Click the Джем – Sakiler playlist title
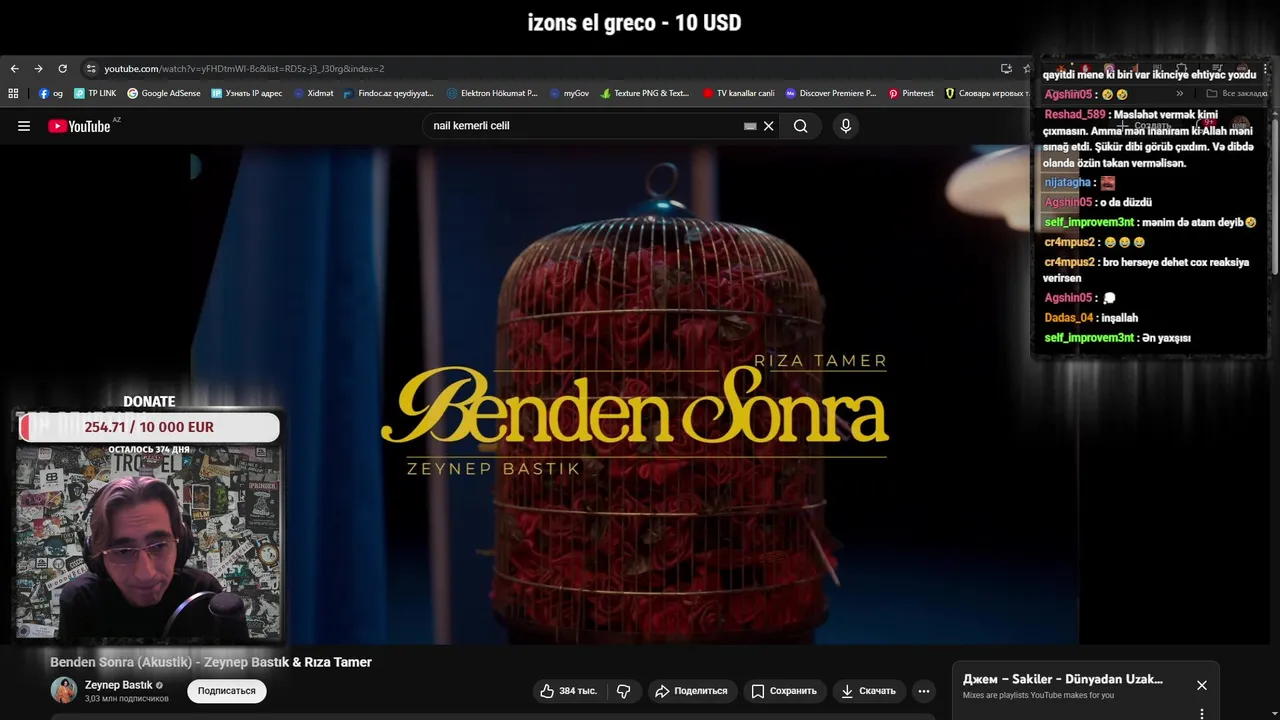The width and height of the screenshot is (1280, 720). point(1063,679)
